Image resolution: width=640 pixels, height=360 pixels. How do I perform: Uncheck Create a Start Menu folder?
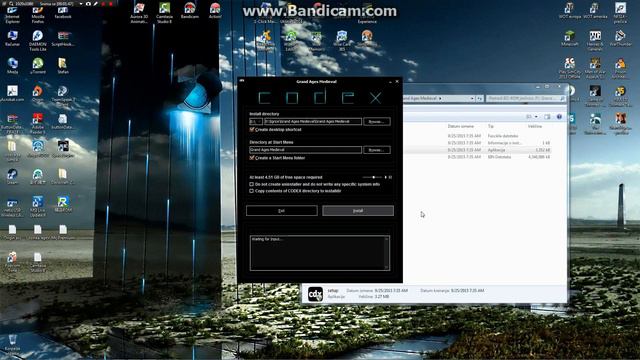(x=252, y=158)
